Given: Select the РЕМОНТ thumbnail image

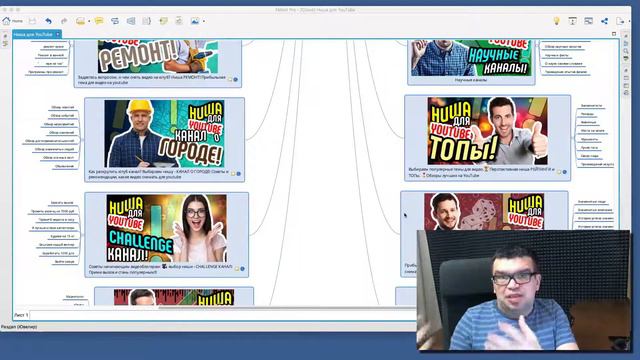Looking at the screenshot, I should click(x=158, y=56).
